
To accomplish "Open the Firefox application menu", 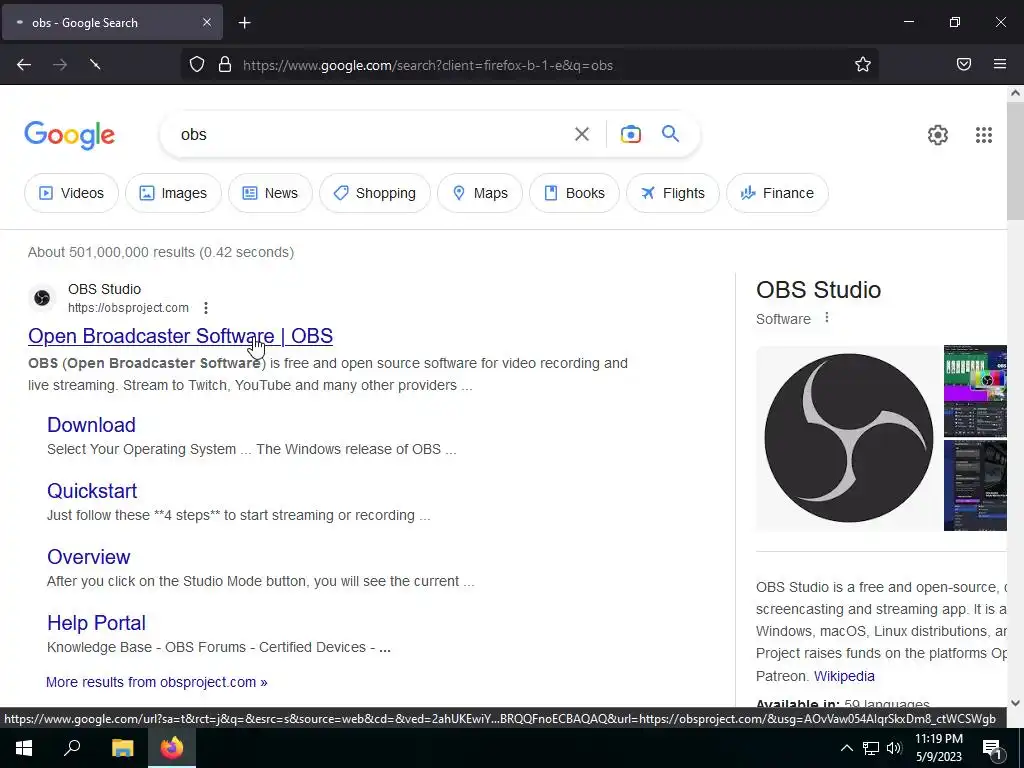I will pos(1000,64).
